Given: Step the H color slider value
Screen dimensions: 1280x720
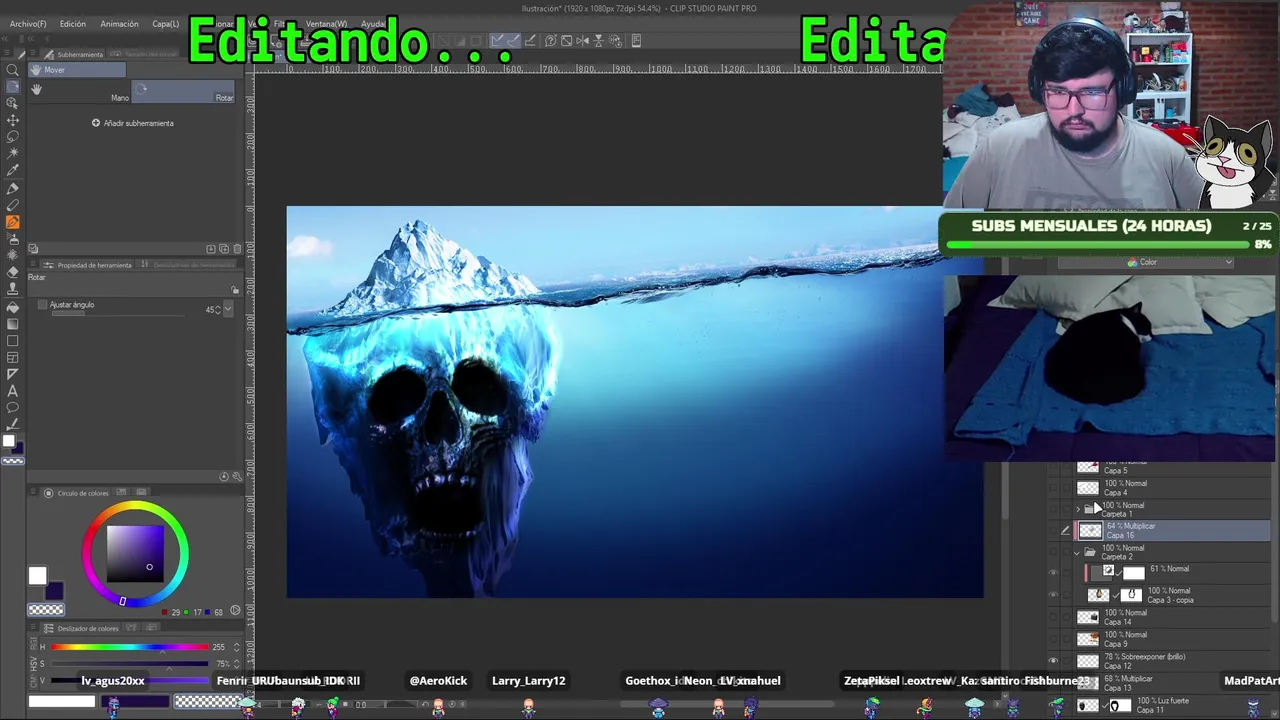Looking at the screenshot, I should [236, 647].
